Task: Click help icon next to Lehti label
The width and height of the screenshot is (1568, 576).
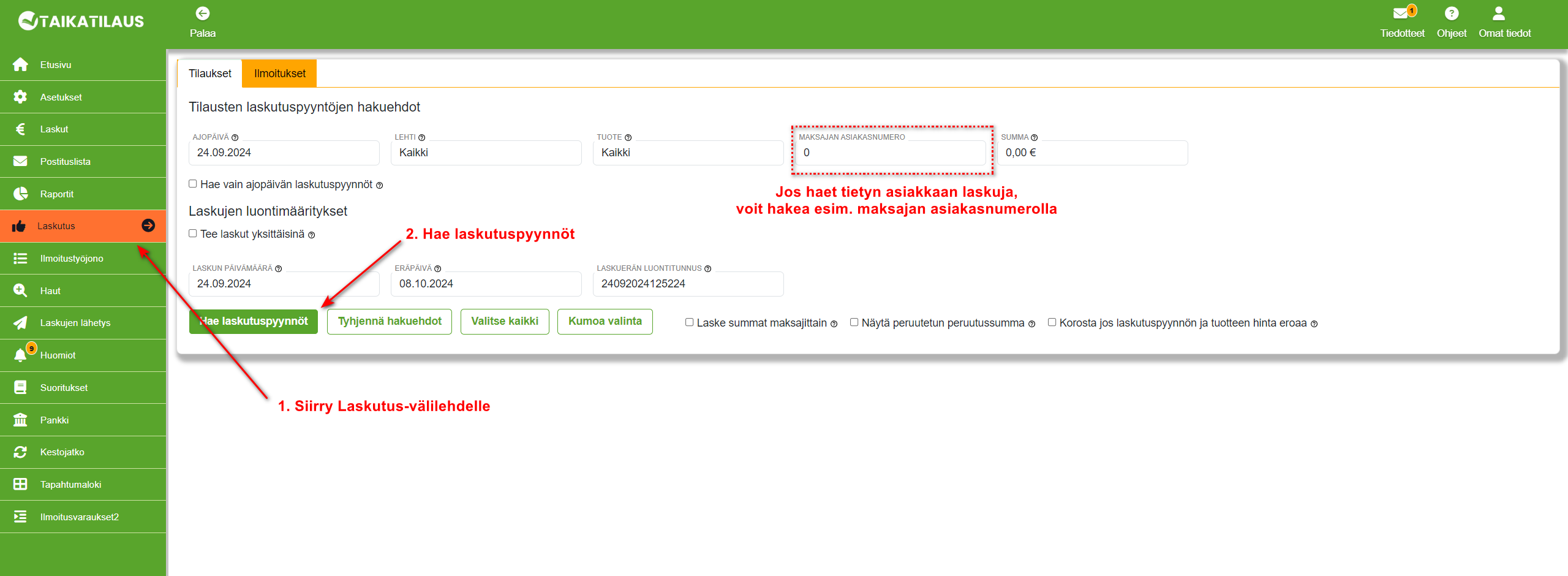Action: click(x=422, y=138)
